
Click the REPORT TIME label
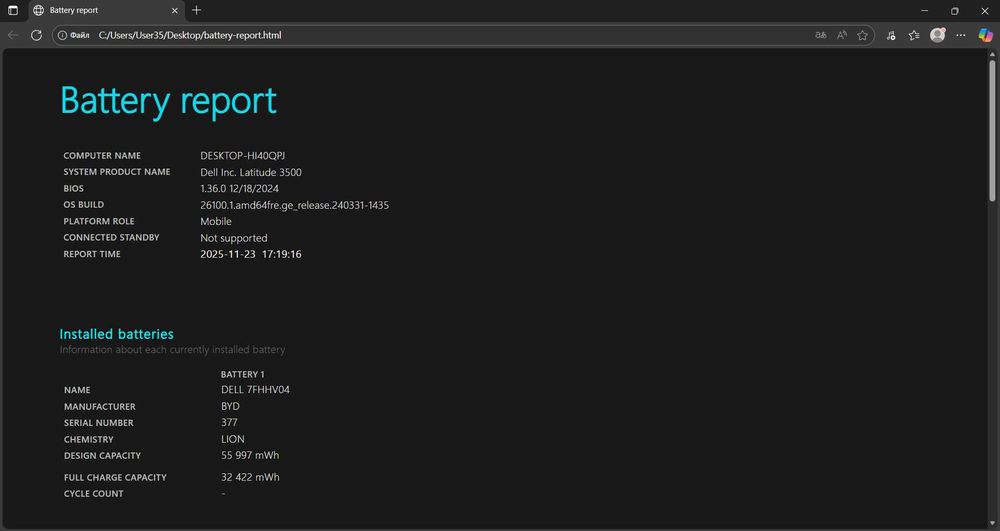pos(92,254)
